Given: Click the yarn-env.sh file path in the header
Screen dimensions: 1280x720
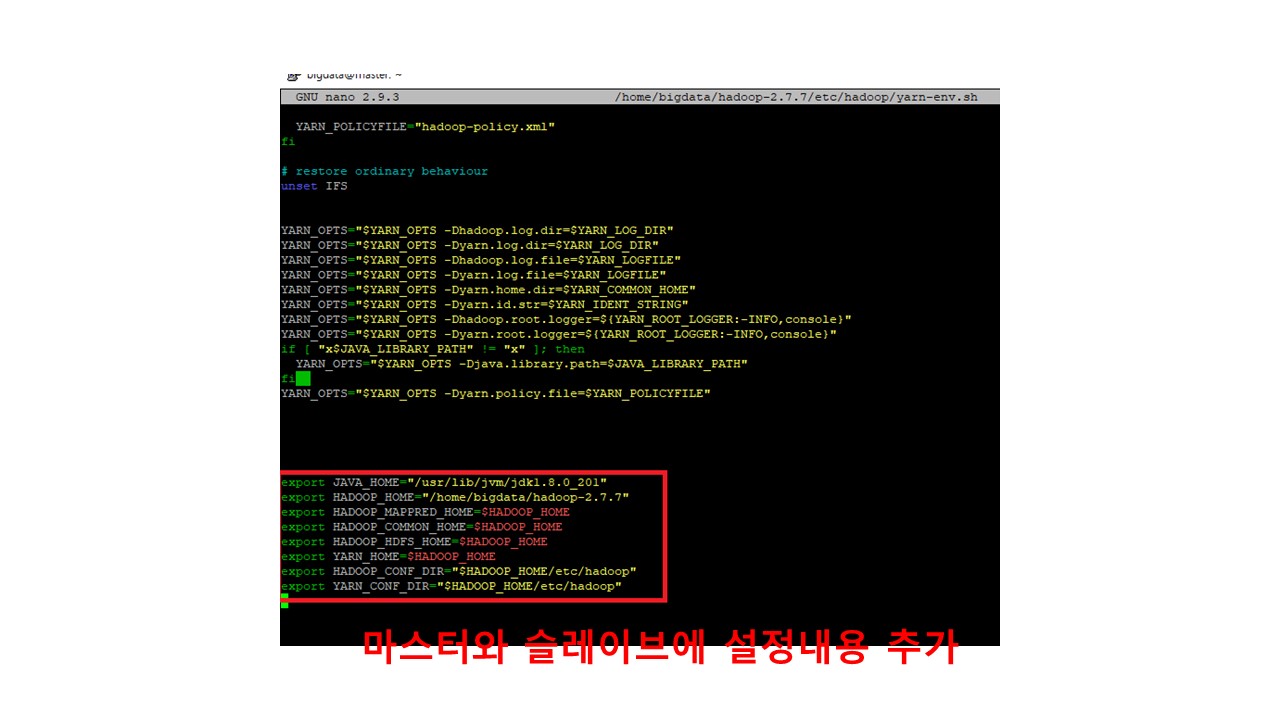Looking at the screenshot, I should coord(796,97).
